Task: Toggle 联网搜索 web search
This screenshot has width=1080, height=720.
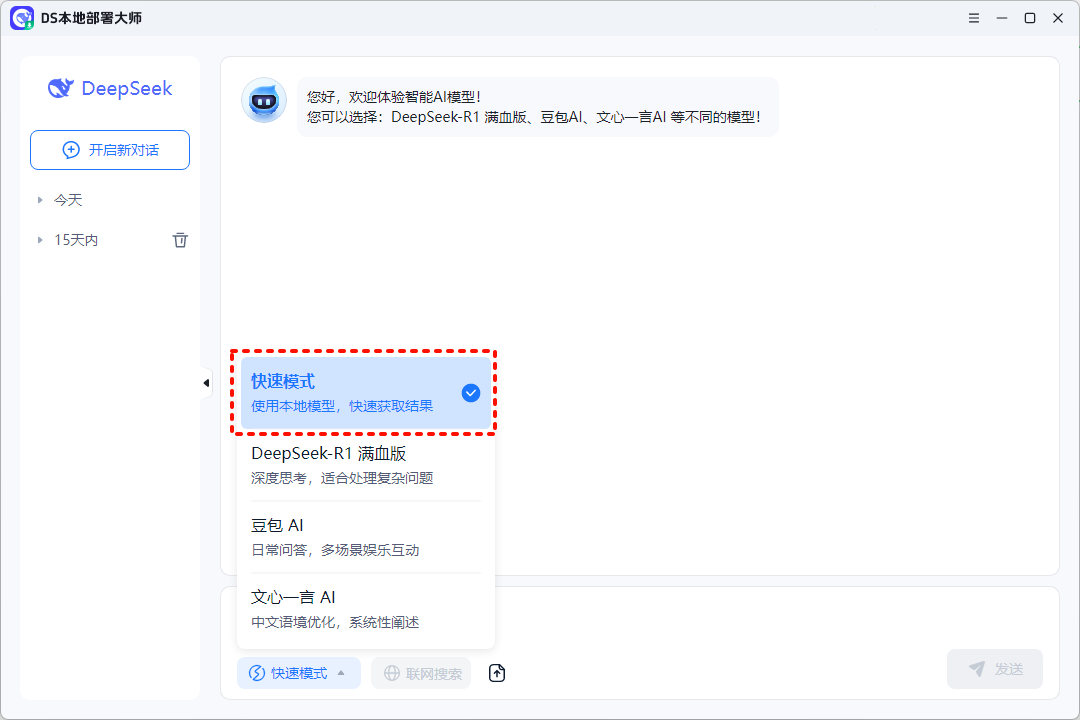Action: 421,672
